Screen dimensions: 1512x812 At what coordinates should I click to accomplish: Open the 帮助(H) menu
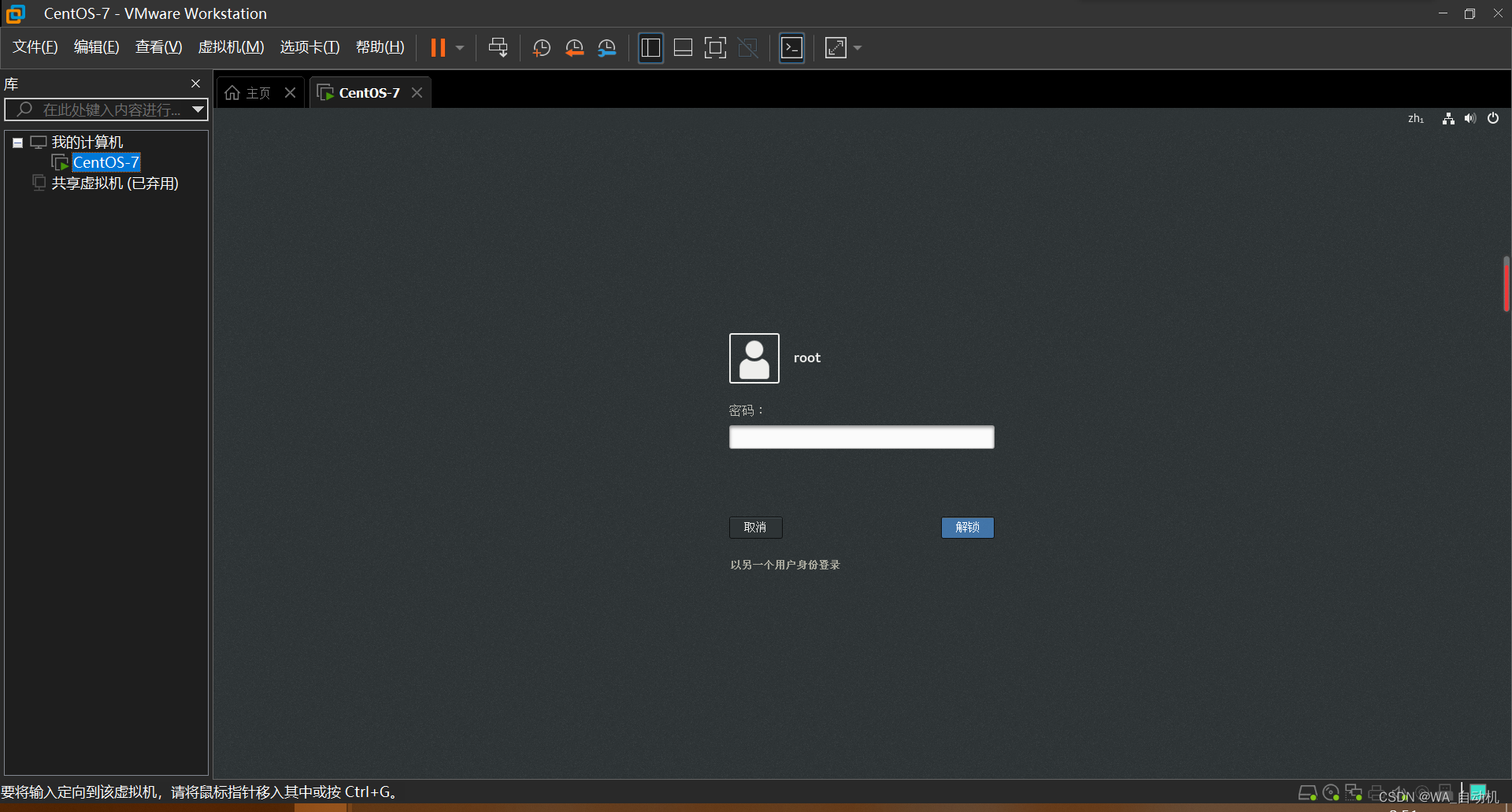click(x=380, y=47)
